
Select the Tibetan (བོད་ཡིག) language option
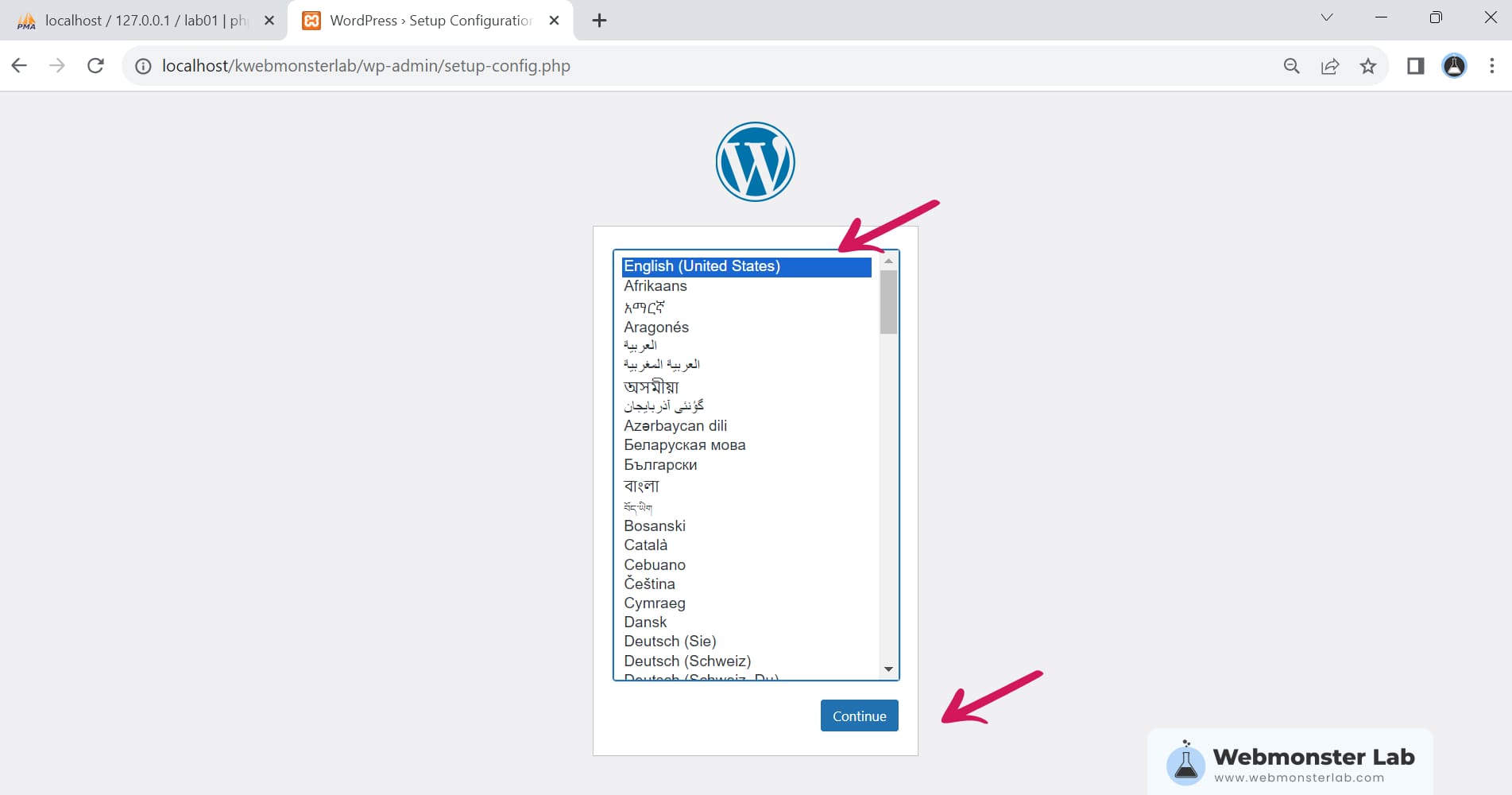(x=746, y=507)
